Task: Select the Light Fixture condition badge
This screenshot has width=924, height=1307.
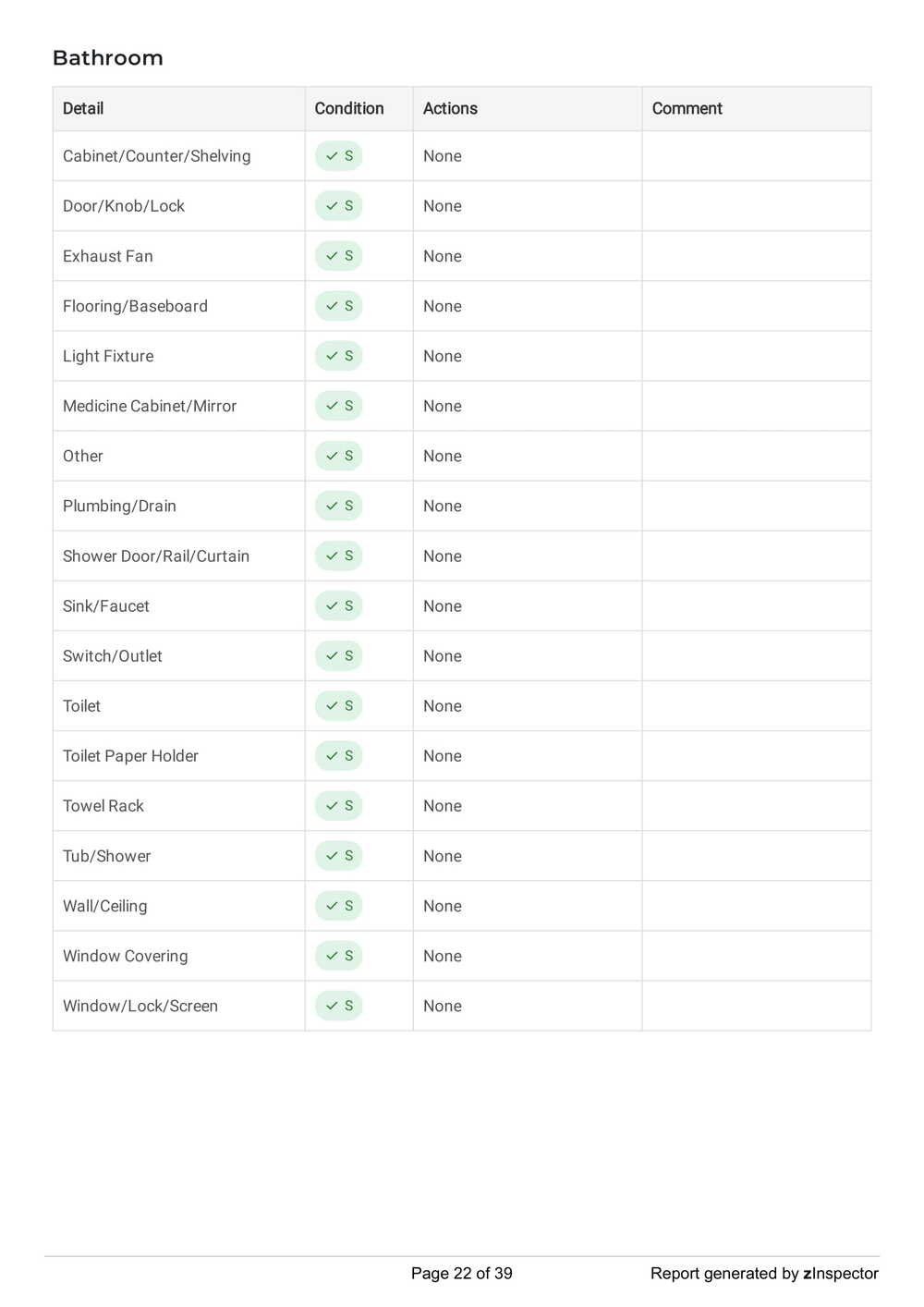Action: coord(338,356)
